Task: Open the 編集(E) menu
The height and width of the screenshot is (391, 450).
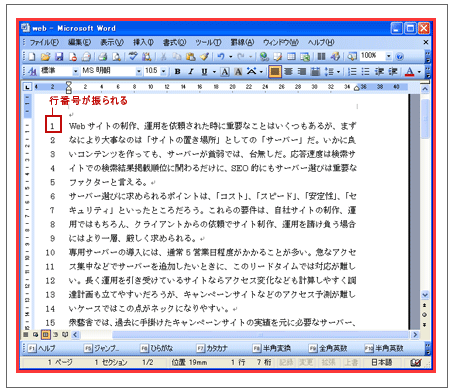Action: click(x=79, y=42)
